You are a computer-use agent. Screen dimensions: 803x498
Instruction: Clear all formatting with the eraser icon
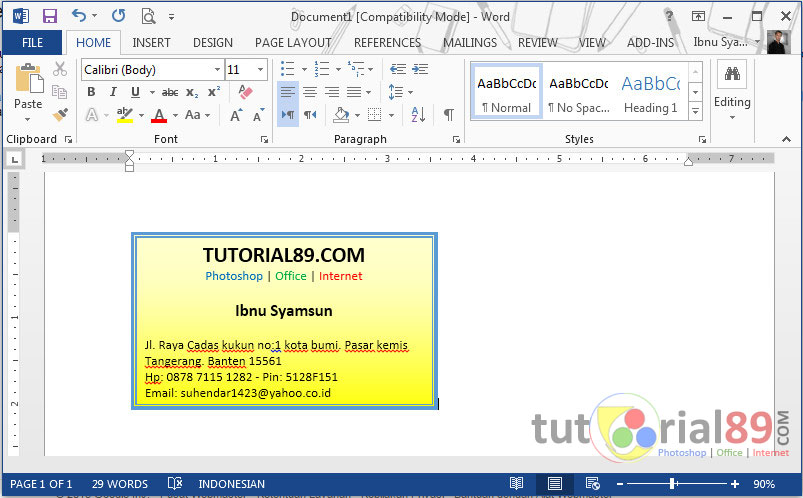point(245,92)
